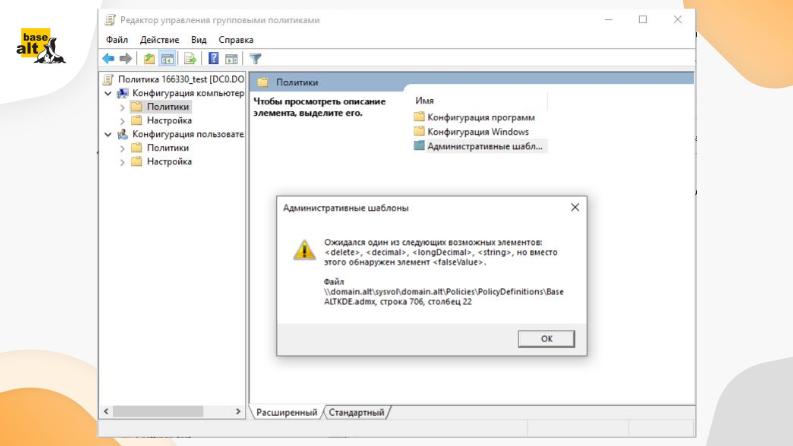This screenshot has height=446, width=793.
Task: Toggle the Show/Hide console tree icon
Action: (x=166, y=58)
